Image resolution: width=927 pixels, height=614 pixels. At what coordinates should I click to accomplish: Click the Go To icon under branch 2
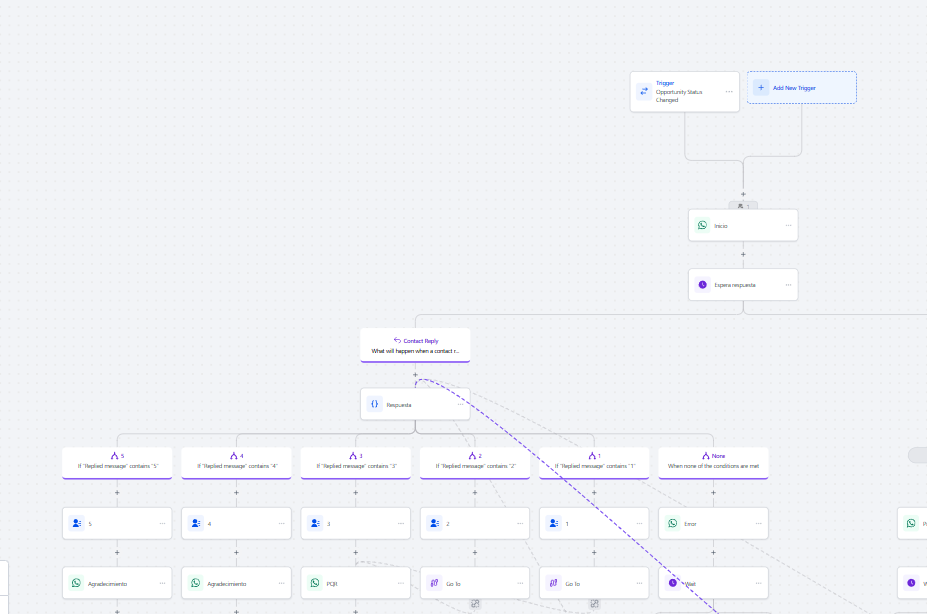[435, 583]
